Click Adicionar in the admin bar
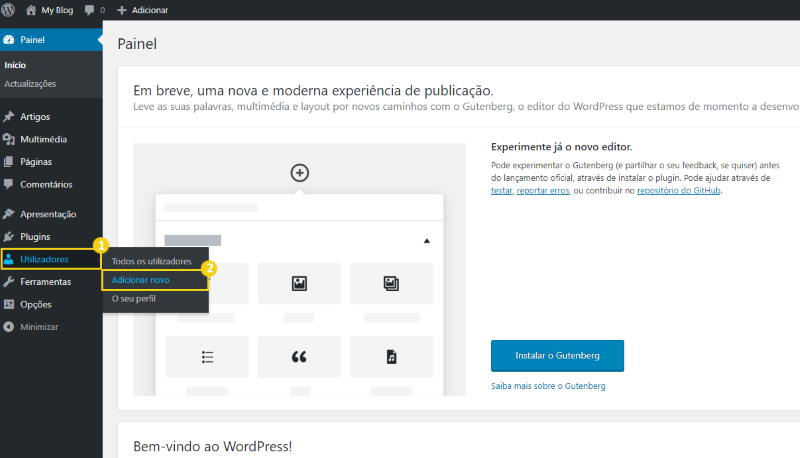Screen dimensions: 800x458 (149, 10)
